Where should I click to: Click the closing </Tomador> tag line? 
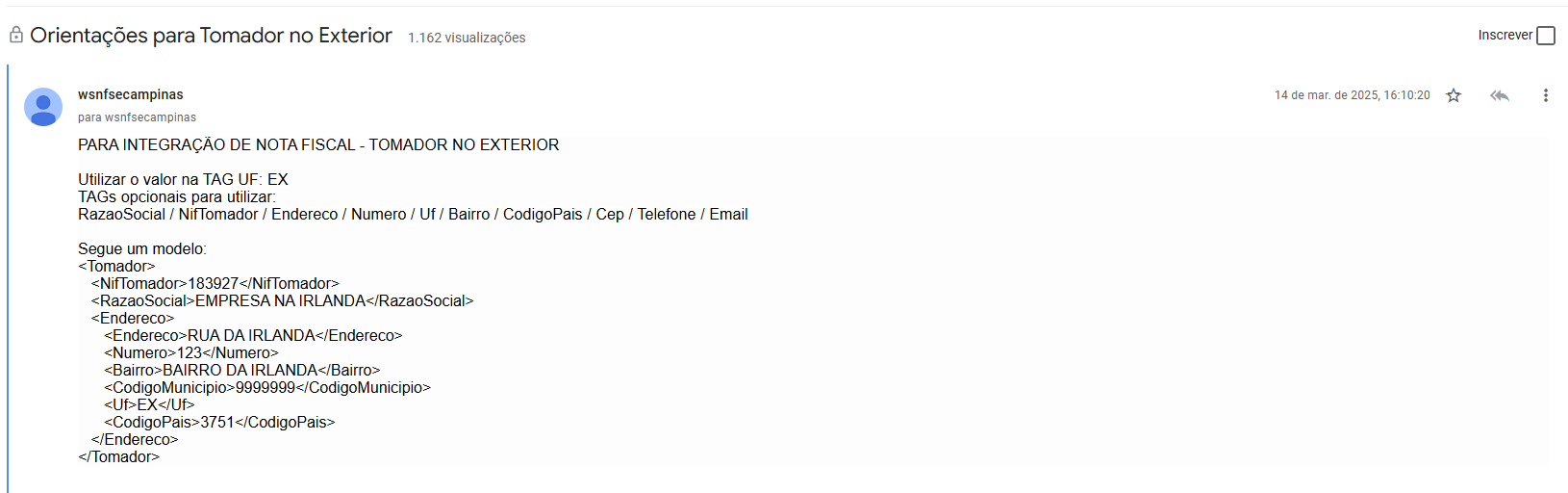(118, 456)
